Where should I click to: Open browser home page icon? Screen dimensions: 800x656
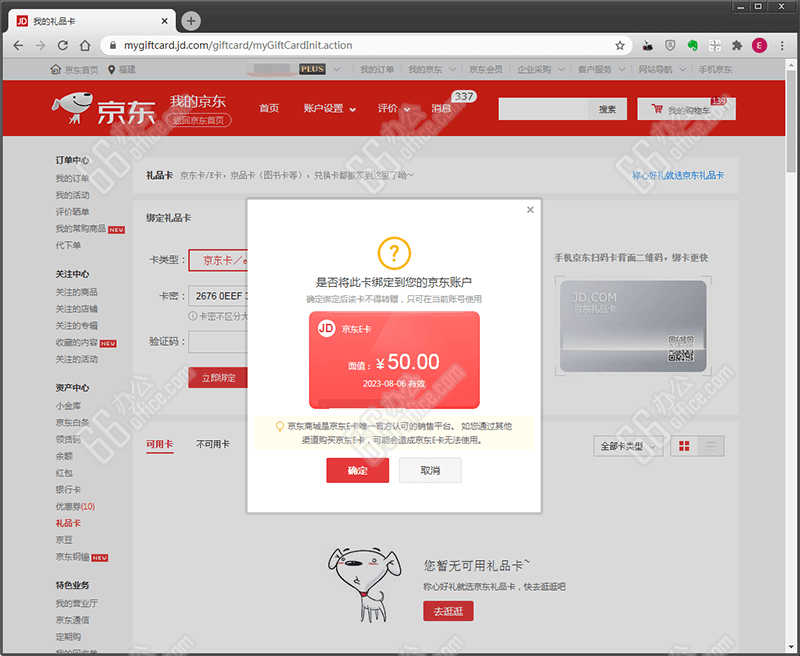(85, 45)
